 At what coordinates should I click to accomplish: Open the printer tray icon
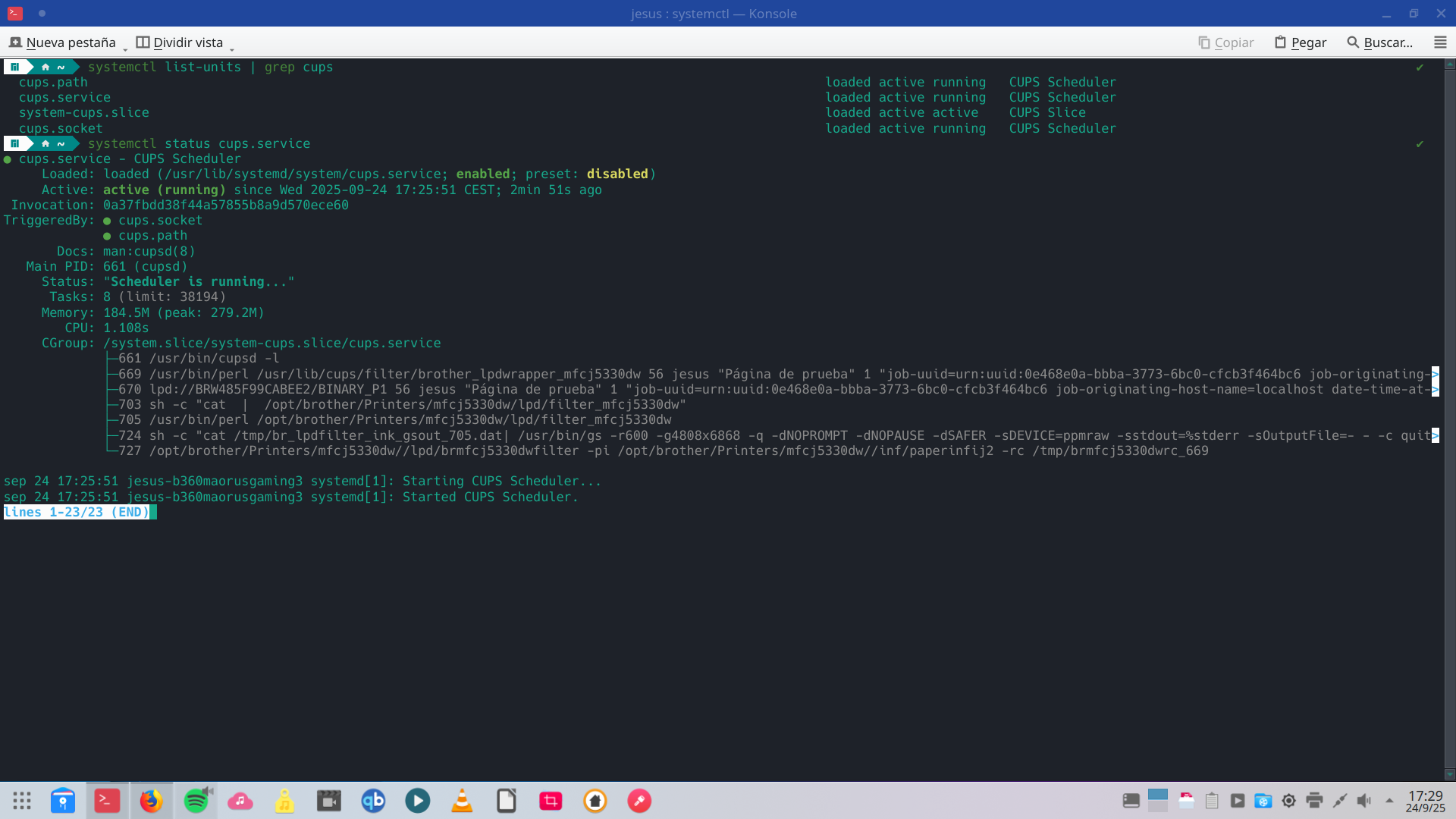[1314, 801]
